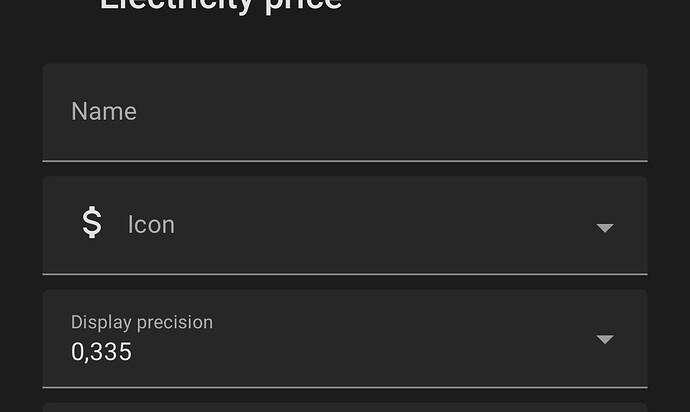Expand the Display precision dropdown arrow

(x=604, y=340)
